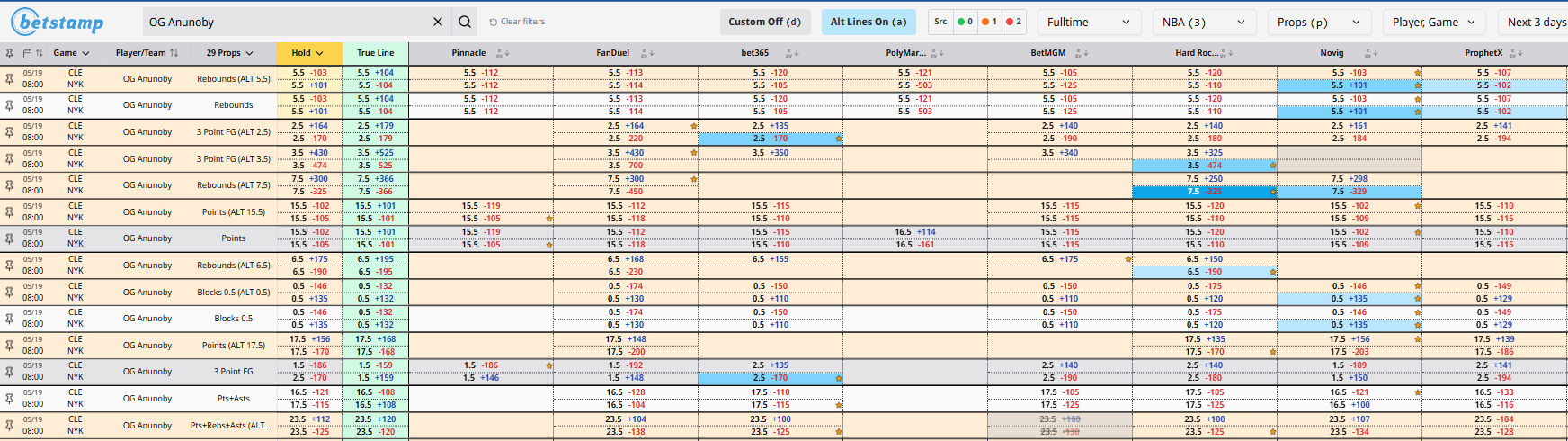Click BetMGM's struck-through 23.5 +100 cell
The height and width of the screenshot is (441, 1568).
point(1060,419)
